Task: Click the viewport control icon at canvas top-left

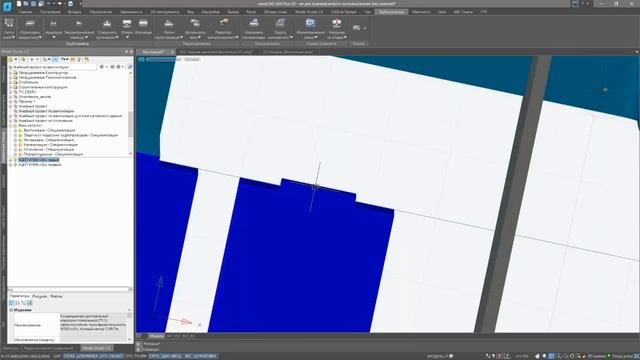Action: coord(141,60)
